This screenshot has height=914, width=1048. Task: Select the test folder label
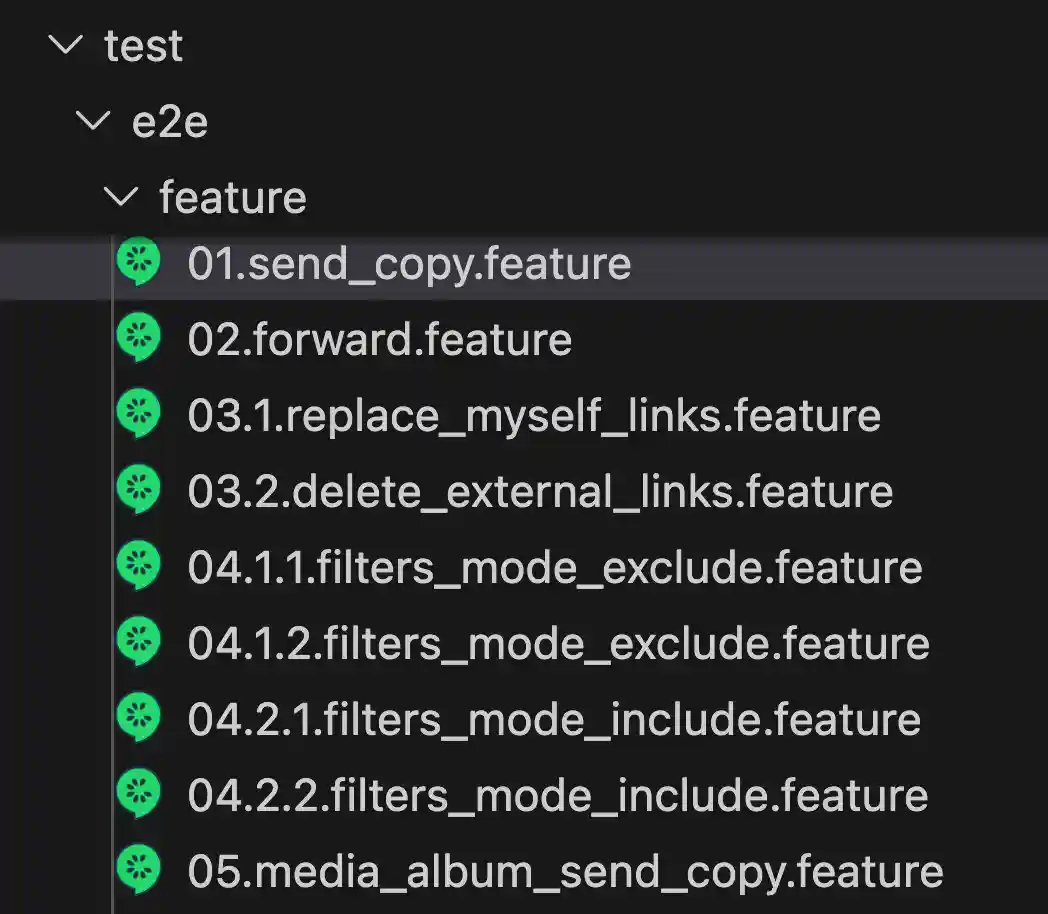pos(144,46)
